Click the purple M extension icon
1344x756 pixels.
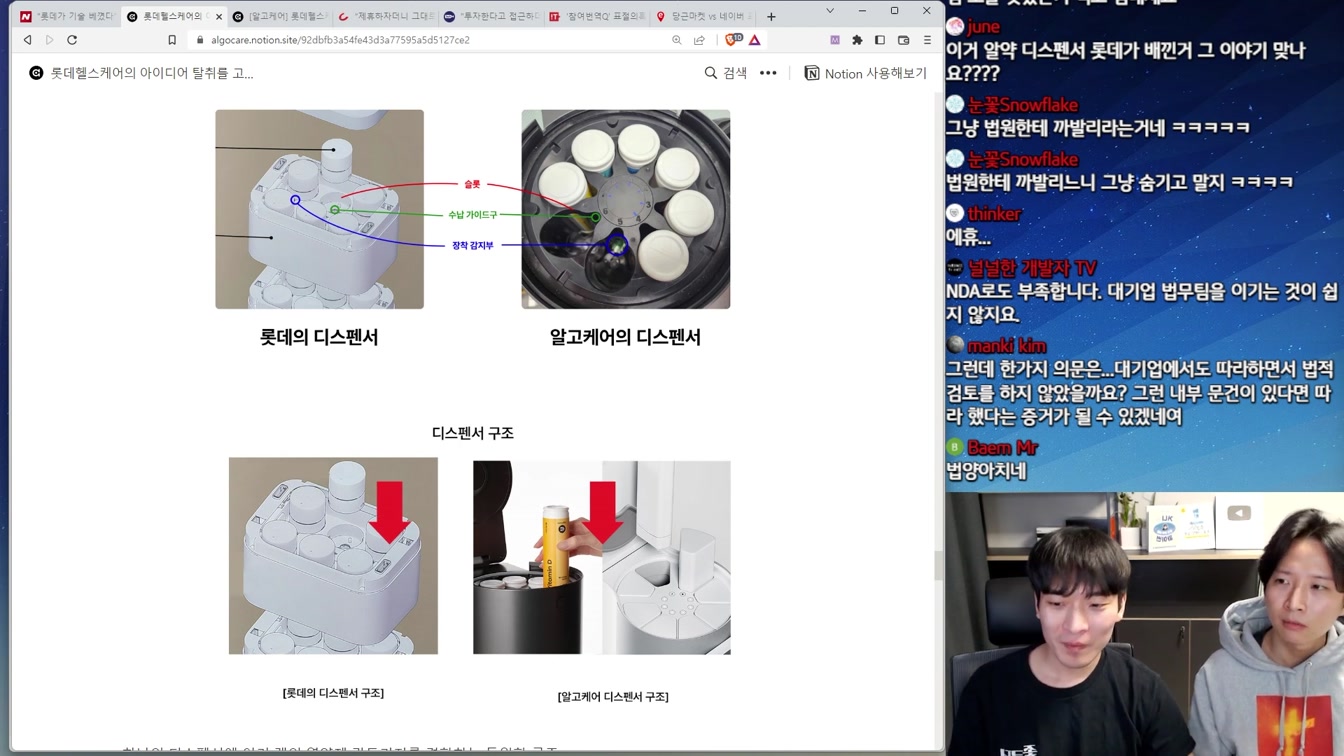pos(835,40)
